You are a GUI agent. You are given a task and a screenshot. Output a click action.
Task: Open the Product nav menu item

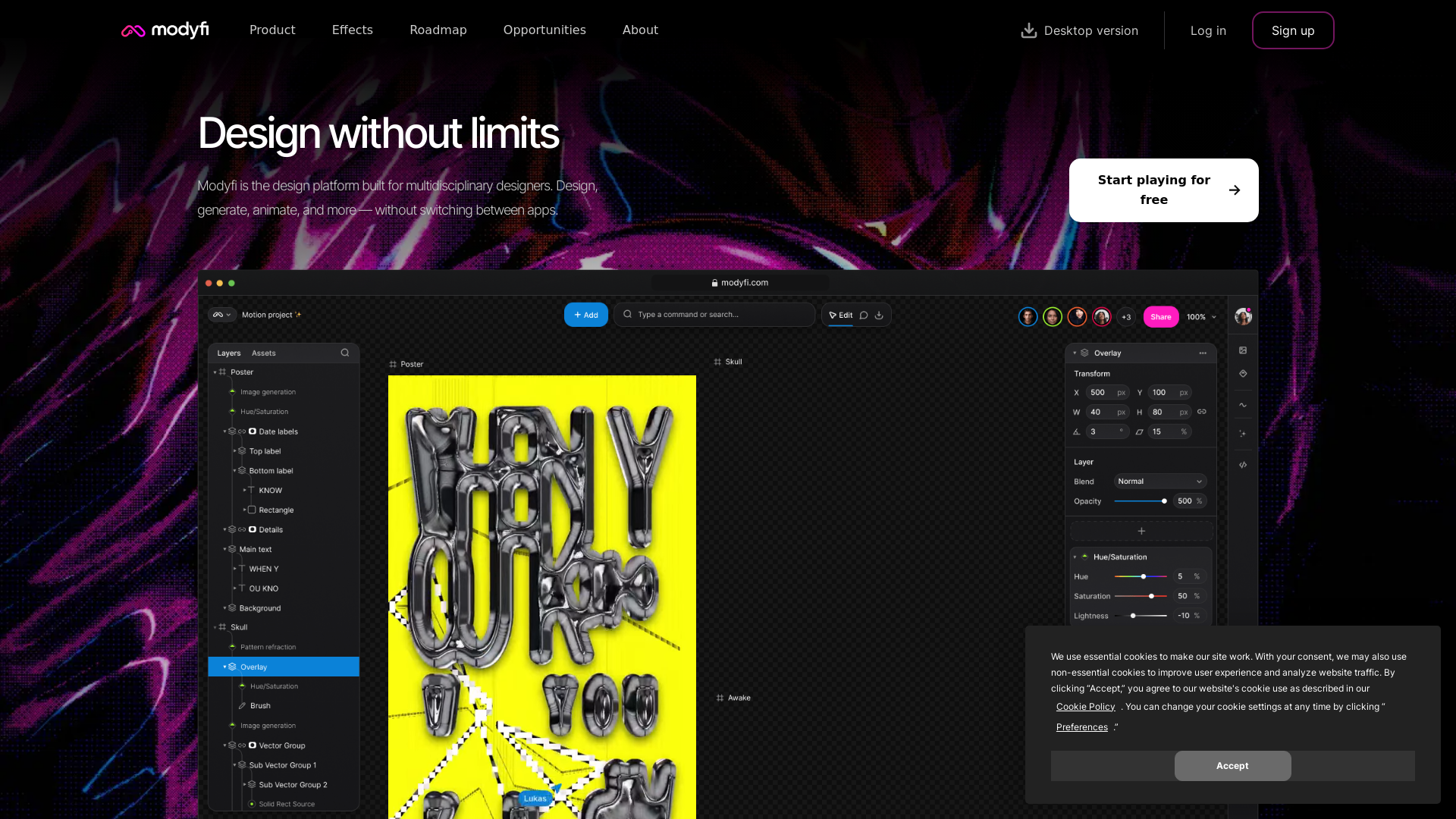272,30
